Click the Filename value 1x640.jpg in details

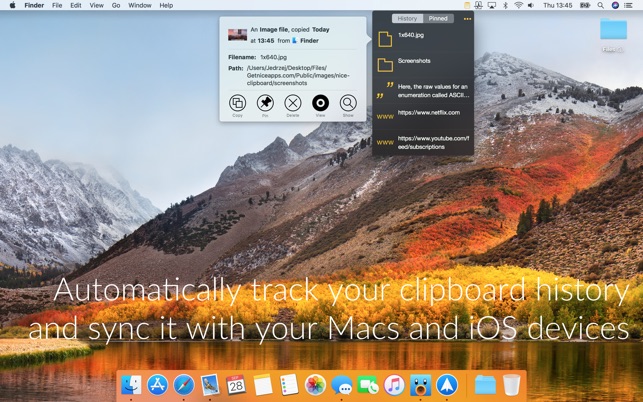click(x=274, y=57)
